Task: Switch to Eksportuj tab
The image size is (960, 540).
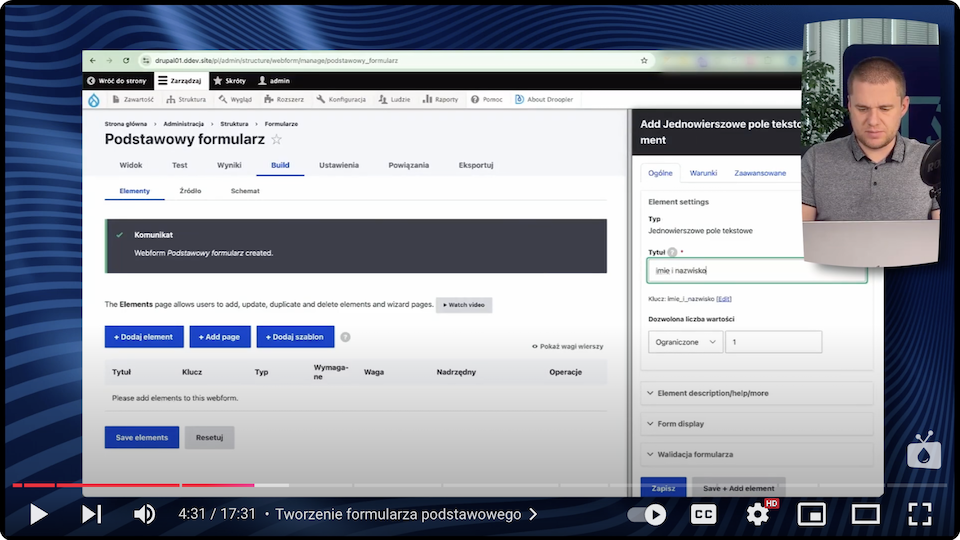Action: (x=476, y=165)
